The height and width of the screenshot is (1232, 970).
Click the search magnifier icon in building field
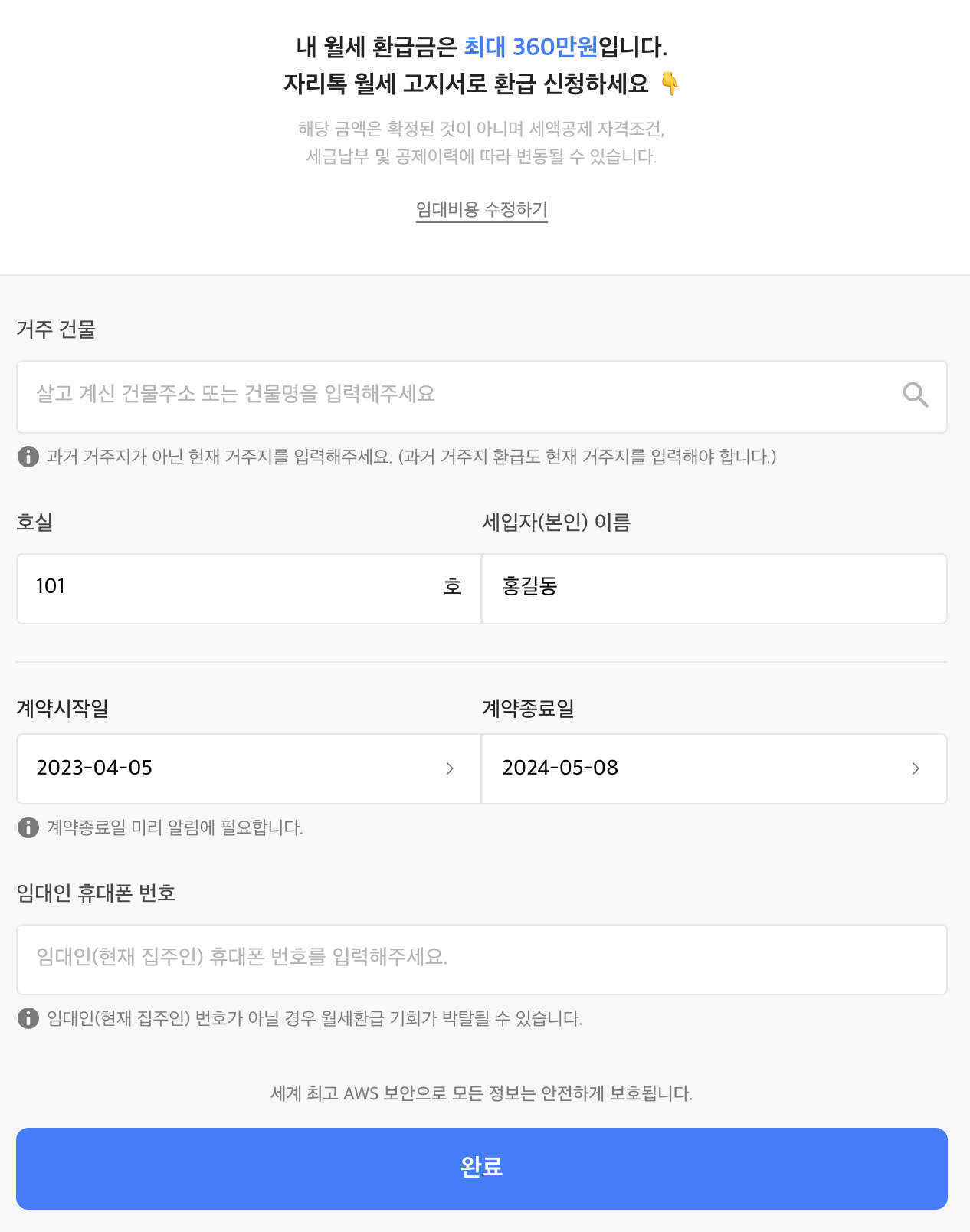point(915,396)
